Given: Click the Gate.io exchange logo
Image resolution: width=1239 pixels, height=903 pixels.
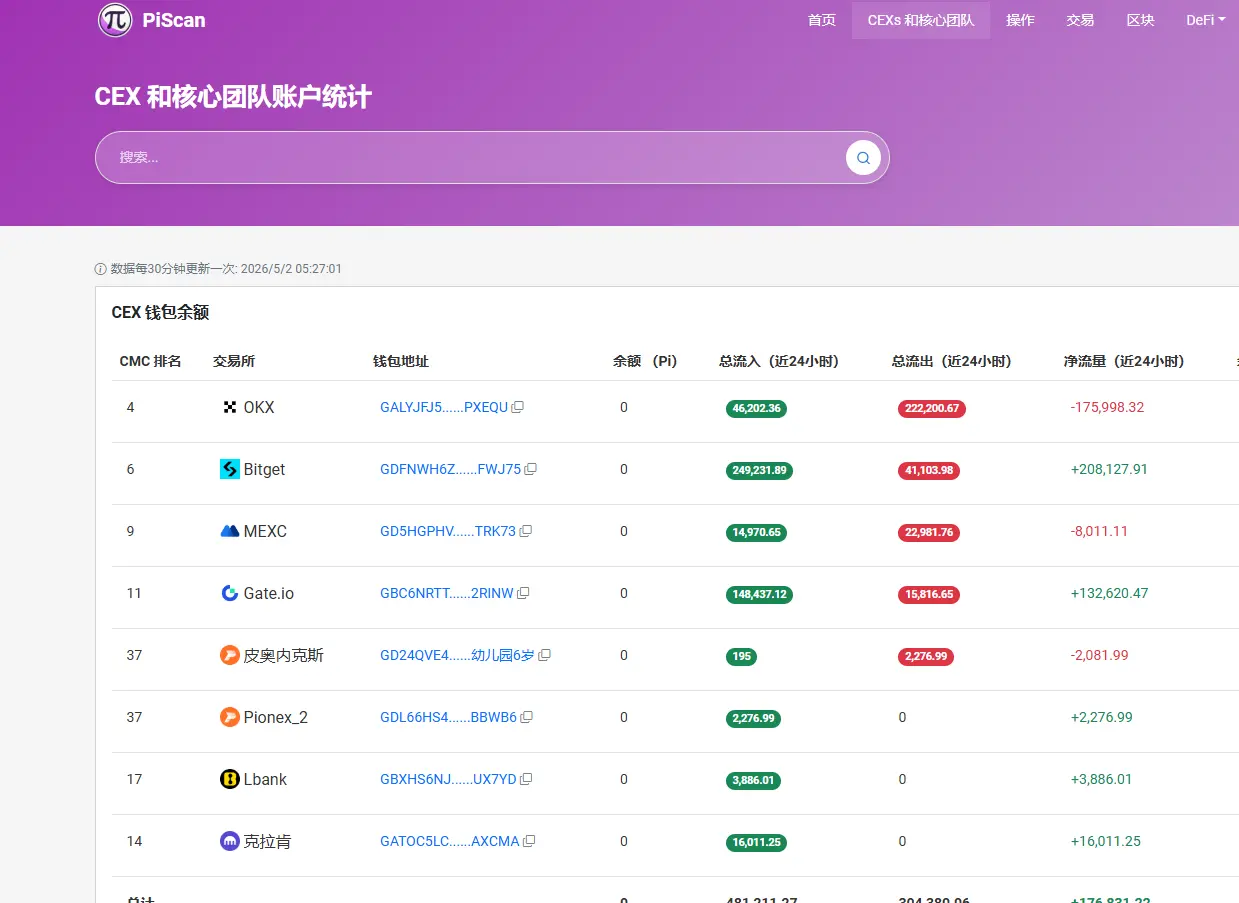Looking at the screenshot, I should point(230,593).
